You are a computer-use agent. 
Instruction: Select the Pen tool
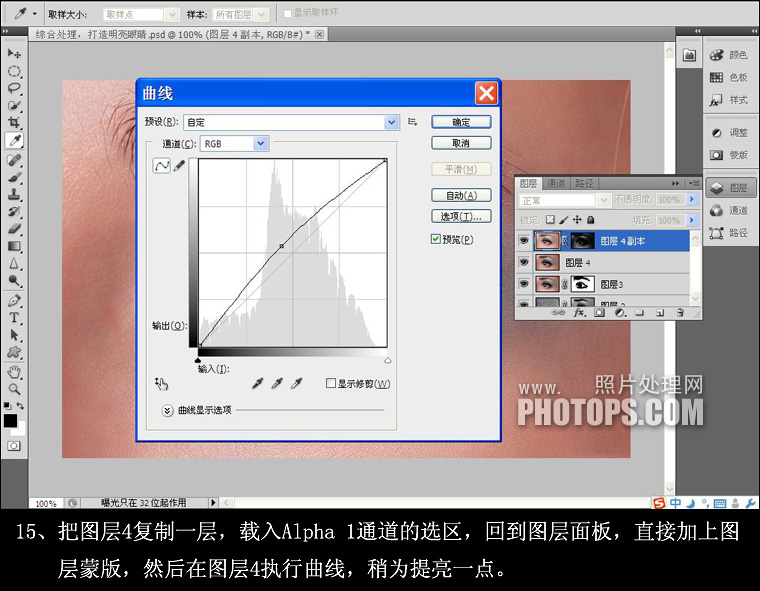pos(14,301)
